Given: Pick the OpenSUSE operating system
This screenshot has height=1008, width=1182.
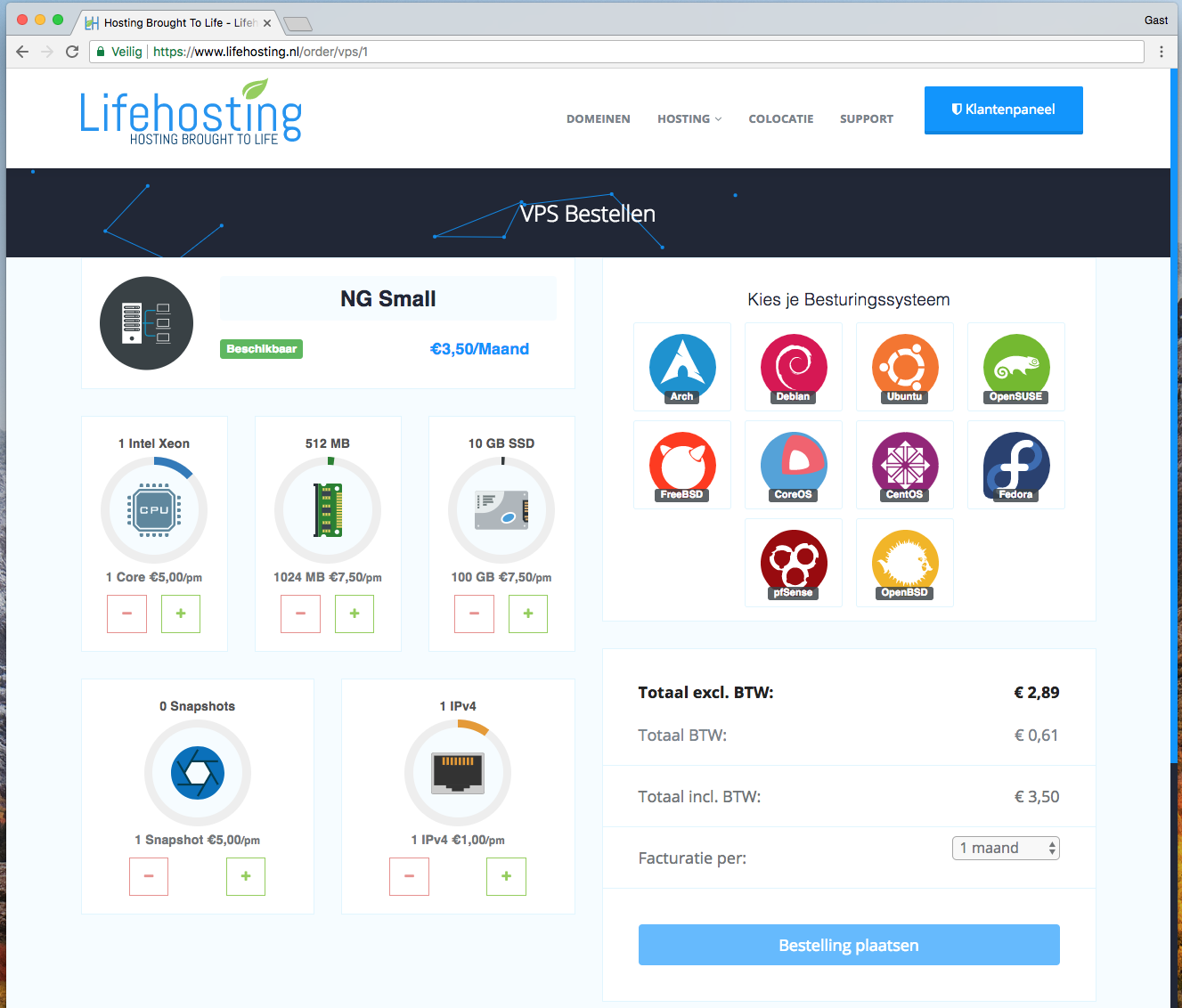Looking at the screenshot, I should 1016,367.
